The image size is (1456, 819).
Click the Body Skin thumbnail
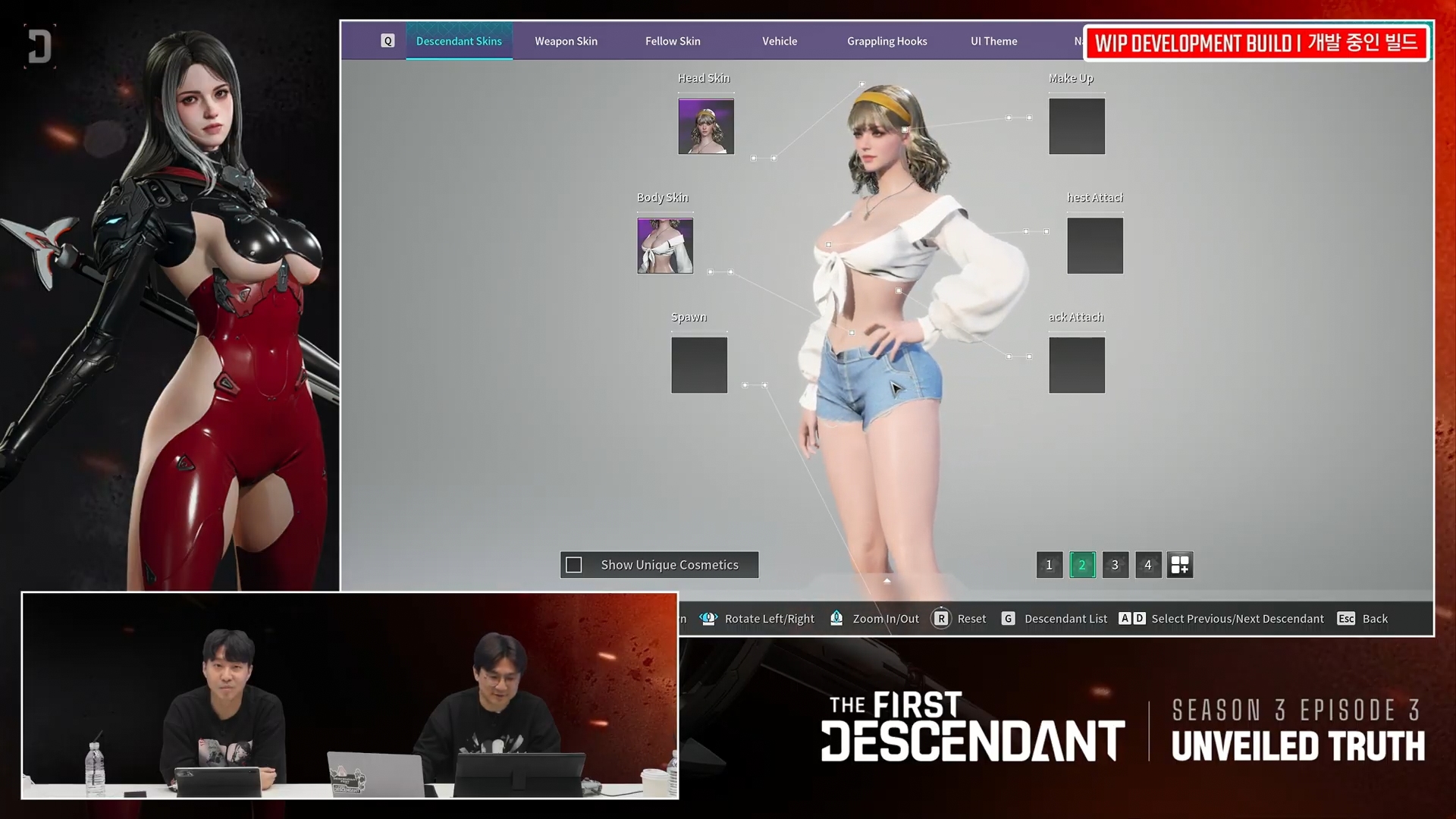click(x=665, y=246)
